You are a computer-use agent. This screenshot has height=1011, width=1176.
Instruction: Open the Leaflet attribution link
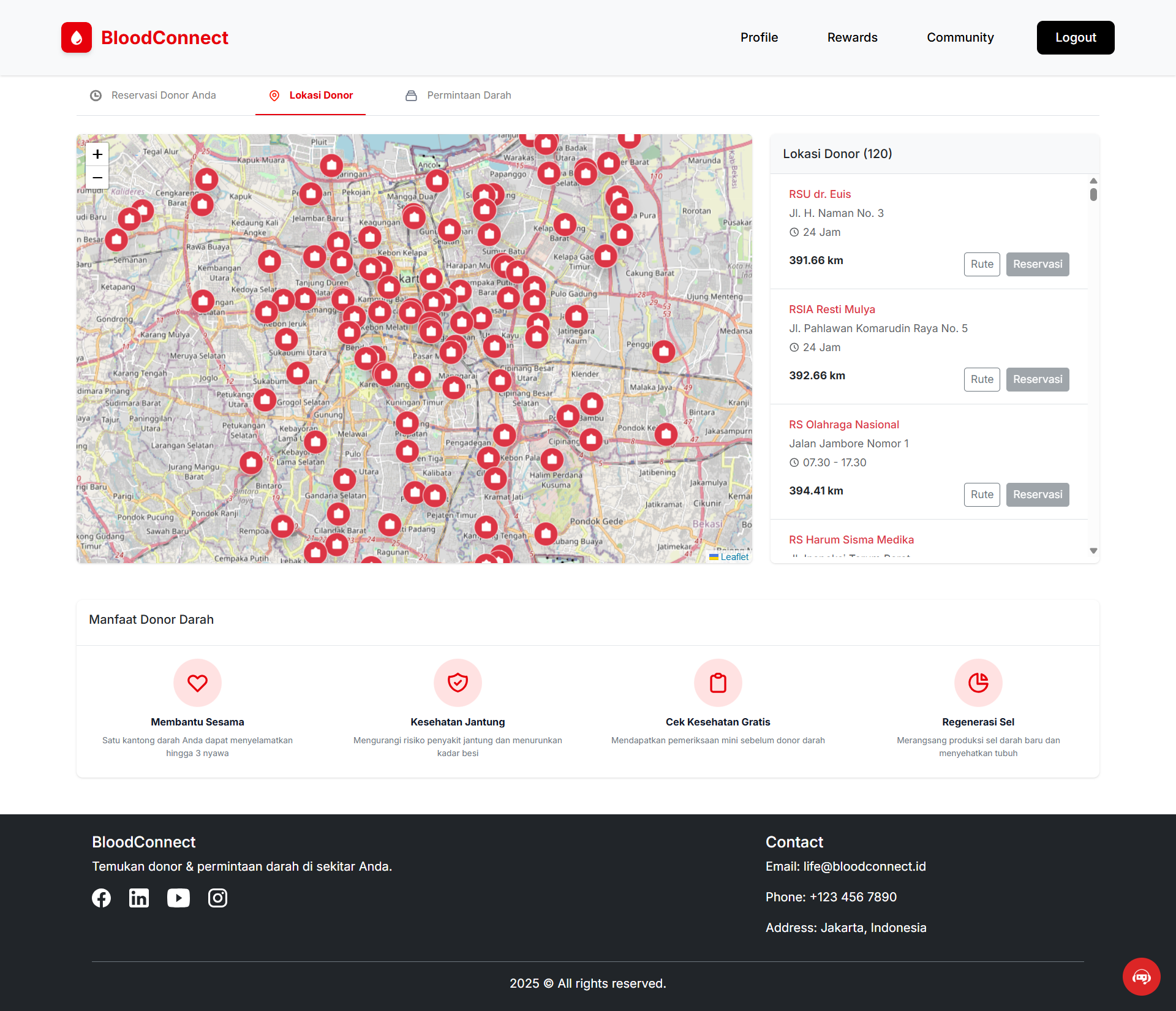pyautogui.click(x=734, y=557)
